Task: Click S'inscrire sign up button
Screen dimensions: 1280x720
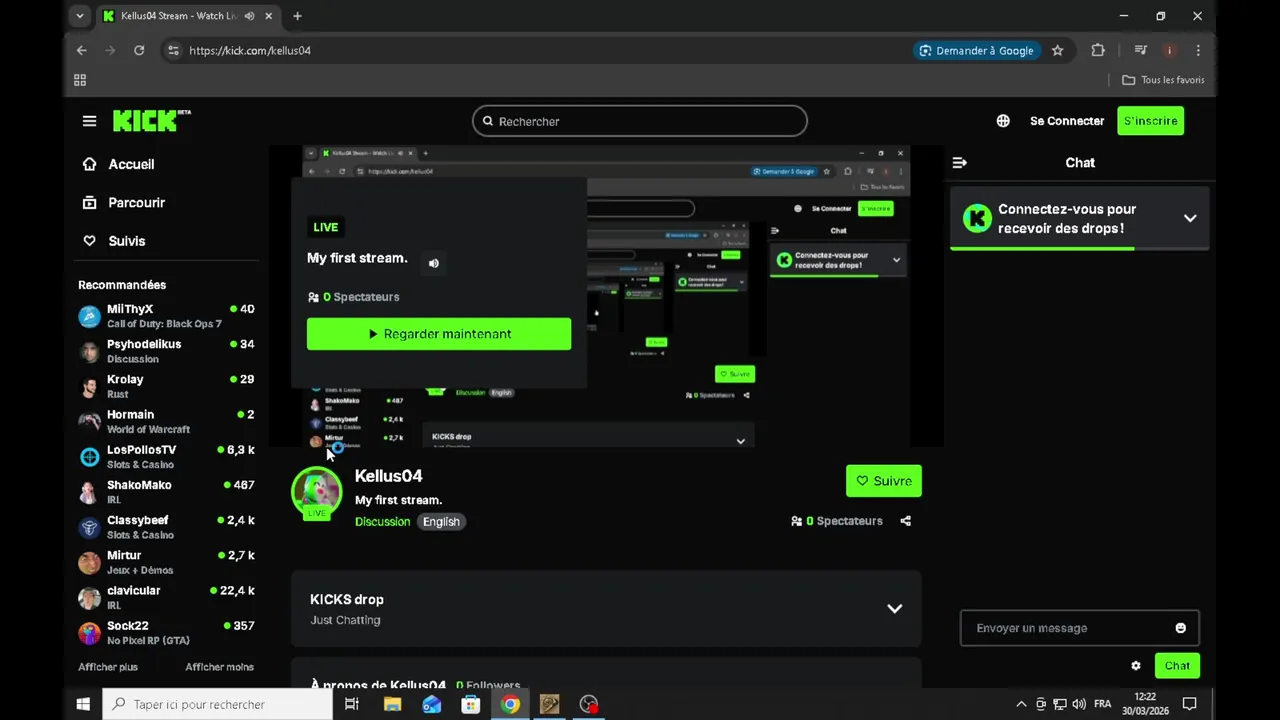Action: click(x=1151, y=121)
